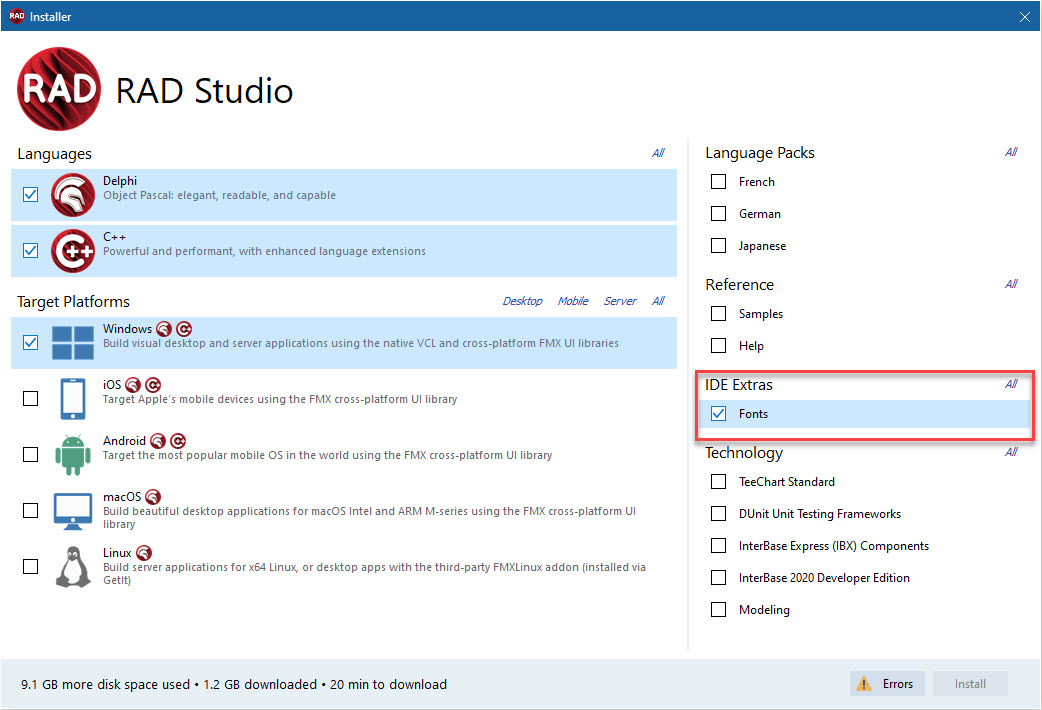Uncheck the Windows platform checkbox
Viewport: 1042px width, 710px height.
31,343
